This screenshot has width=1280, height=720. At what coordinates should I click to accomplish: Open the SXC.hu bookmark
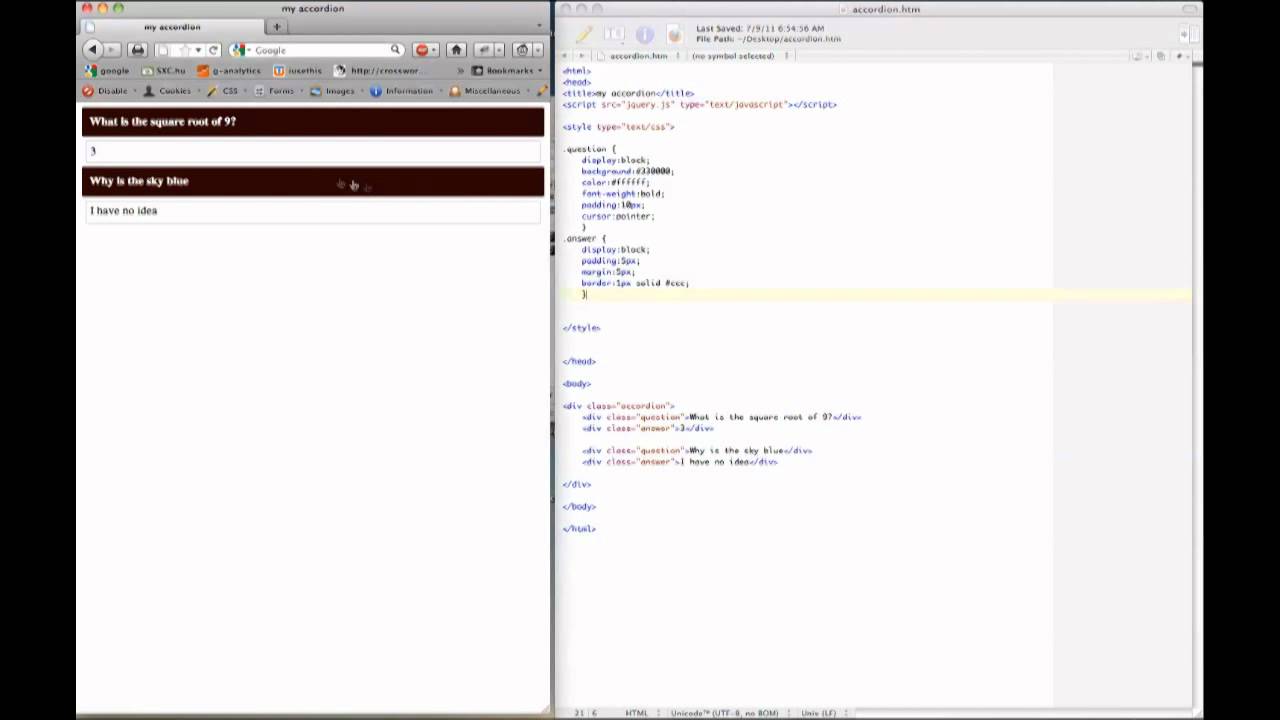coord(164,71)
